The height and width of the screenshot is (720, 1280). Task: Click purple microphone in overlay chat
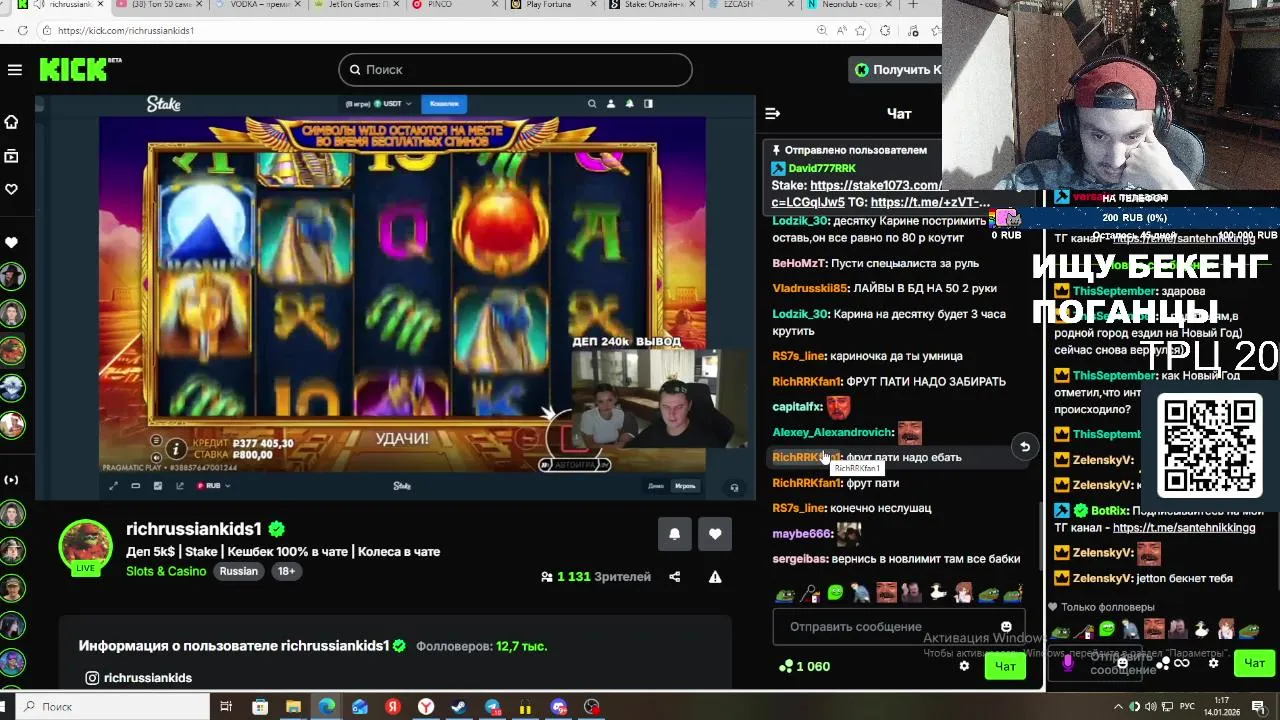1068,662
